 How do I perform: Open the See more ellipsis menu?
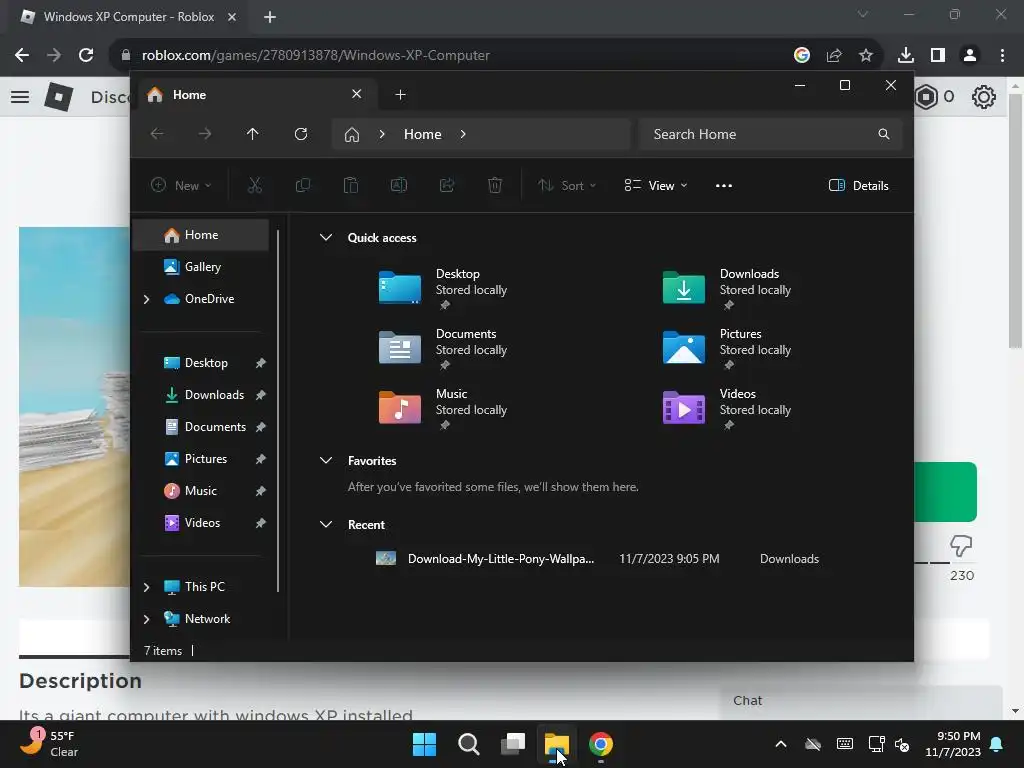(724, 185)
